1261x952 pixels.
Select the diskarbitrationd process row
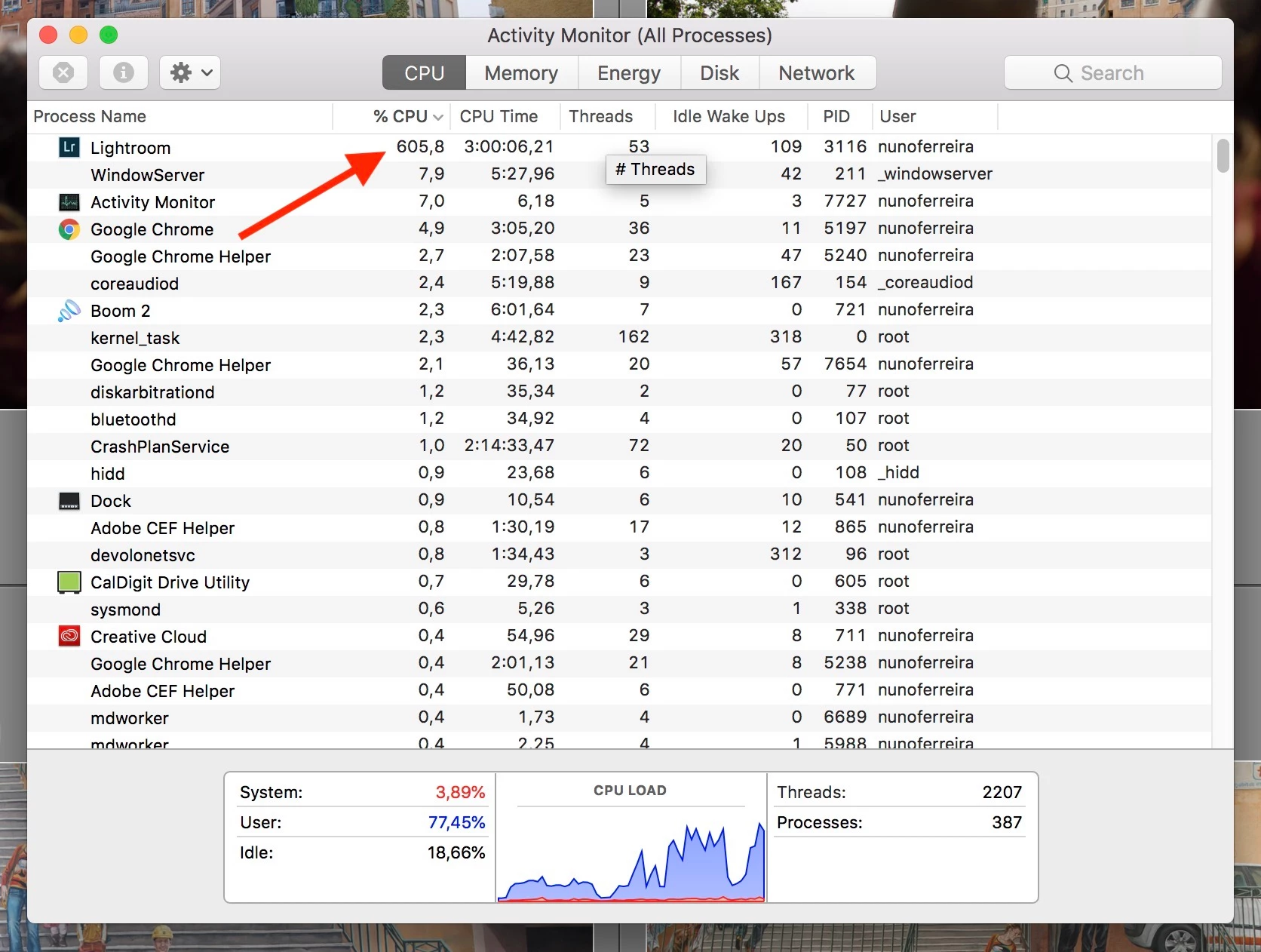click(620, 392)
